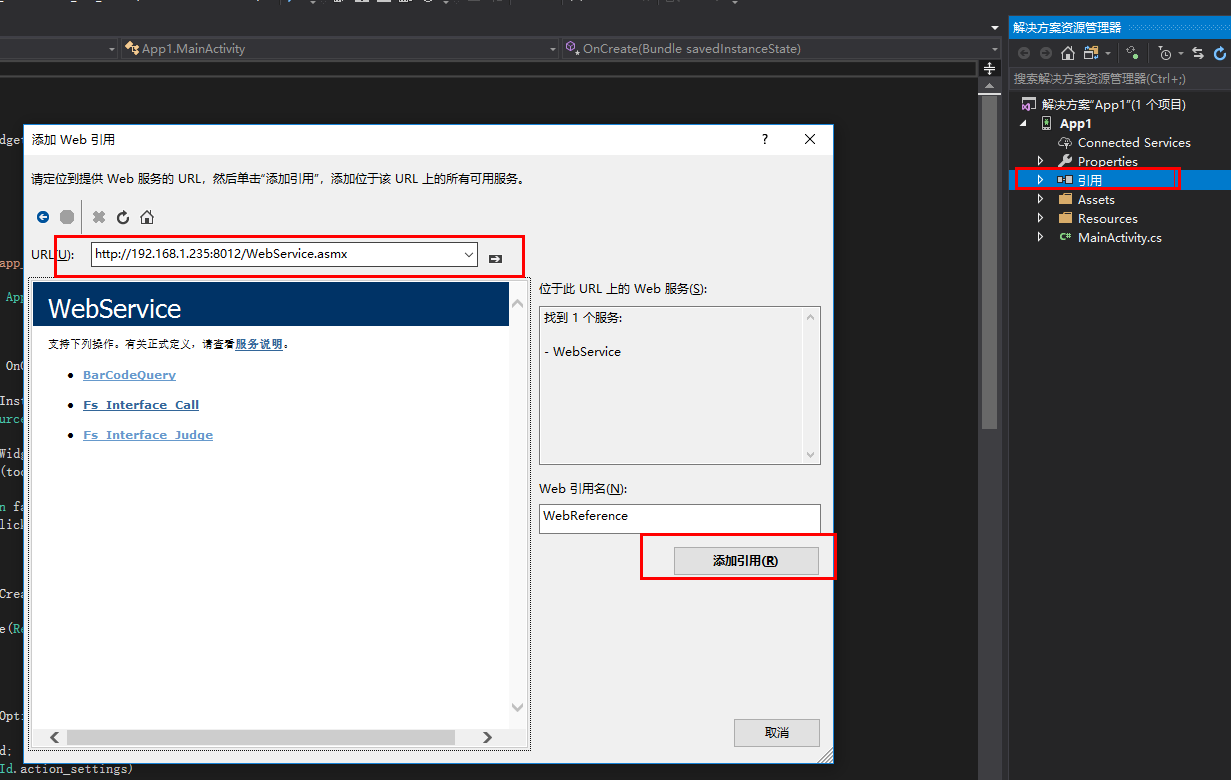Click the Go arrow next to URL field
The height and width of the screenshot is (780, 1231).
[x=495, y=259]
